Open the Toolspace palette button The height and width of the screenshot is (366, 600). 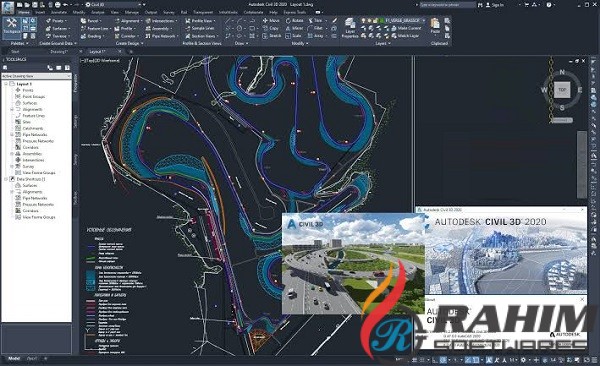(x=11, y=27)
